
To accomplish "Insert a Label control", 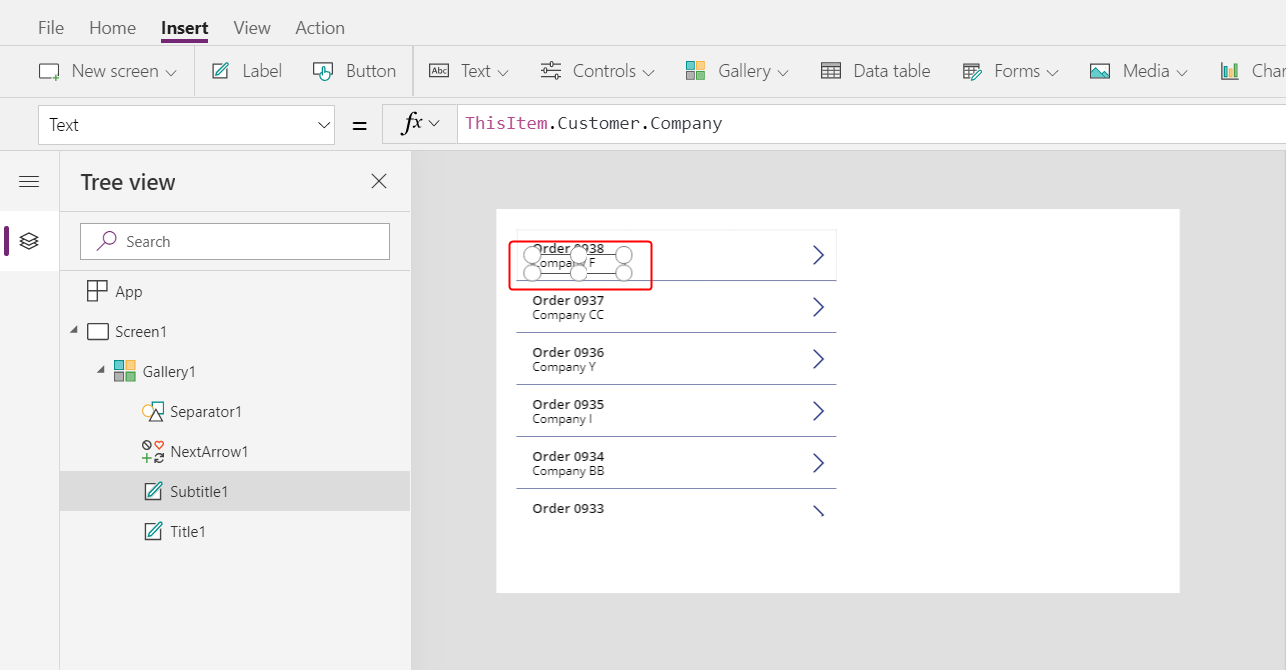I will pos(247,71).
